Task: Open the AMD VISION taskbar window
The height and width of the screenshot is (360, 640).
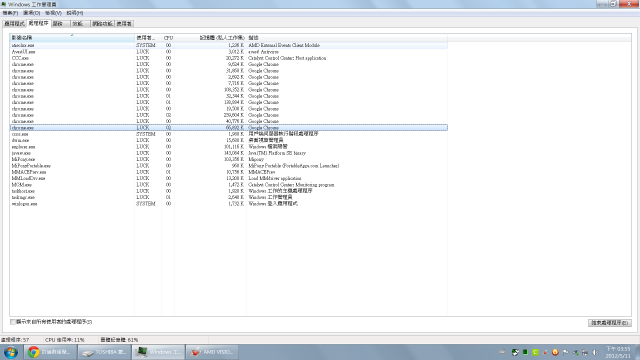Action: pos(213,352)
